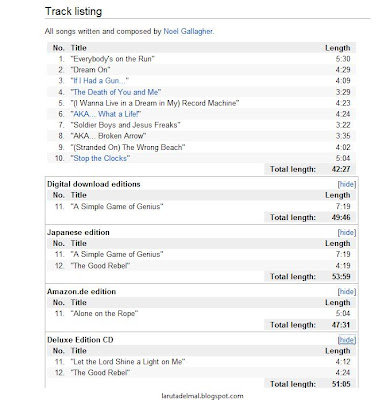
Task: Click the larutadelmal.blogspot.com watermark text
Action: point(202,396)
